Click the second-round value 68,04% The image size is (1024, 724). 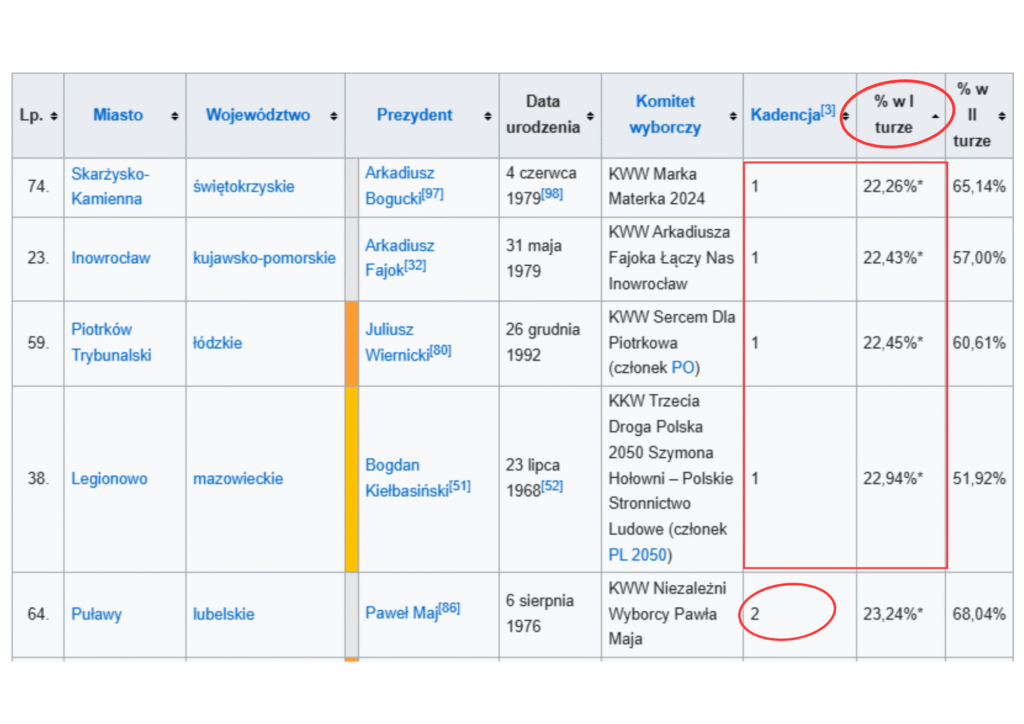click(x=979, y=614)
